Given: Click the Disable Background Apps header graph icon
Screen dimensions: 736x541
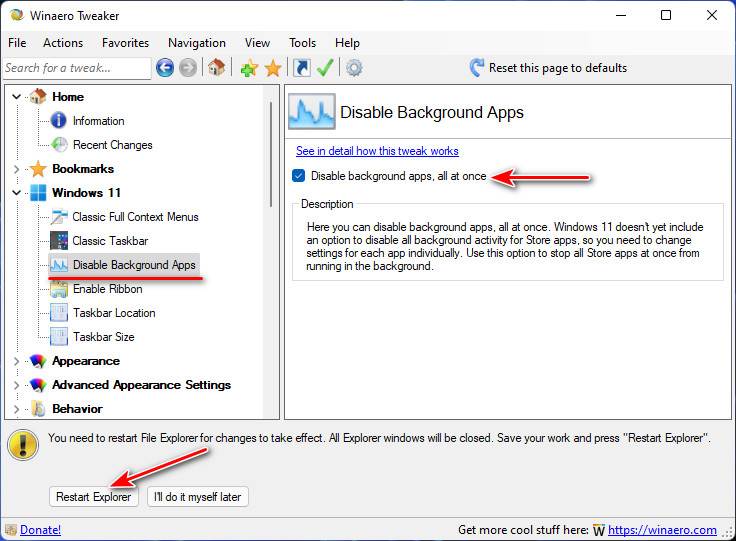Looking at the screenshot, I should click(x=312, y=111).
